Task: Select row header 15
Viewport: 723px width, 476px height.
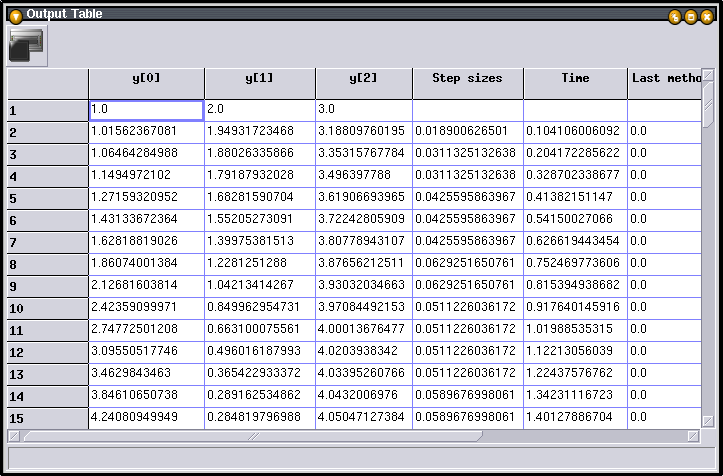Action: coord(47,418)
